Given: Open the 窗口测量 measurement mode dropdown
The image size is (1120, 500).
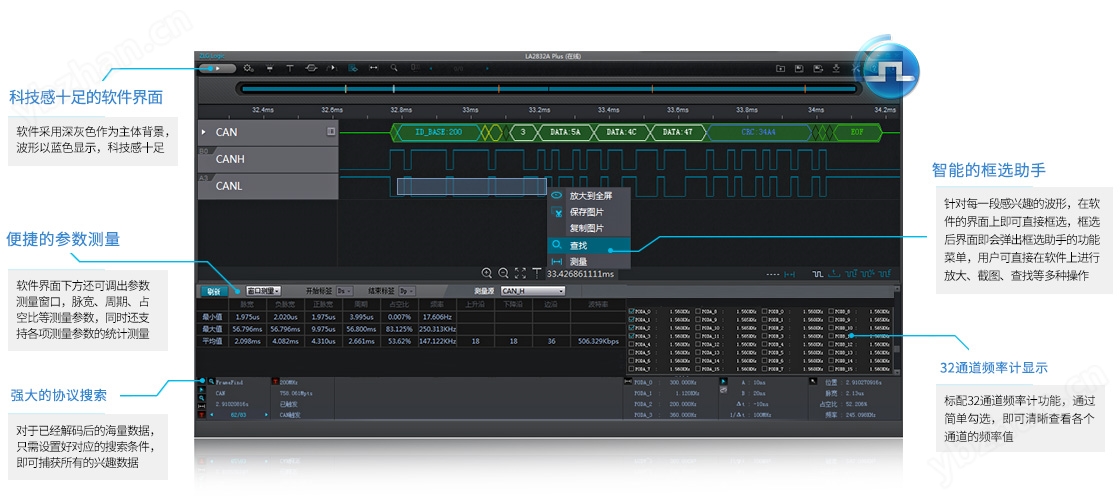Looking at the screenshot, I should pos(263,291).
